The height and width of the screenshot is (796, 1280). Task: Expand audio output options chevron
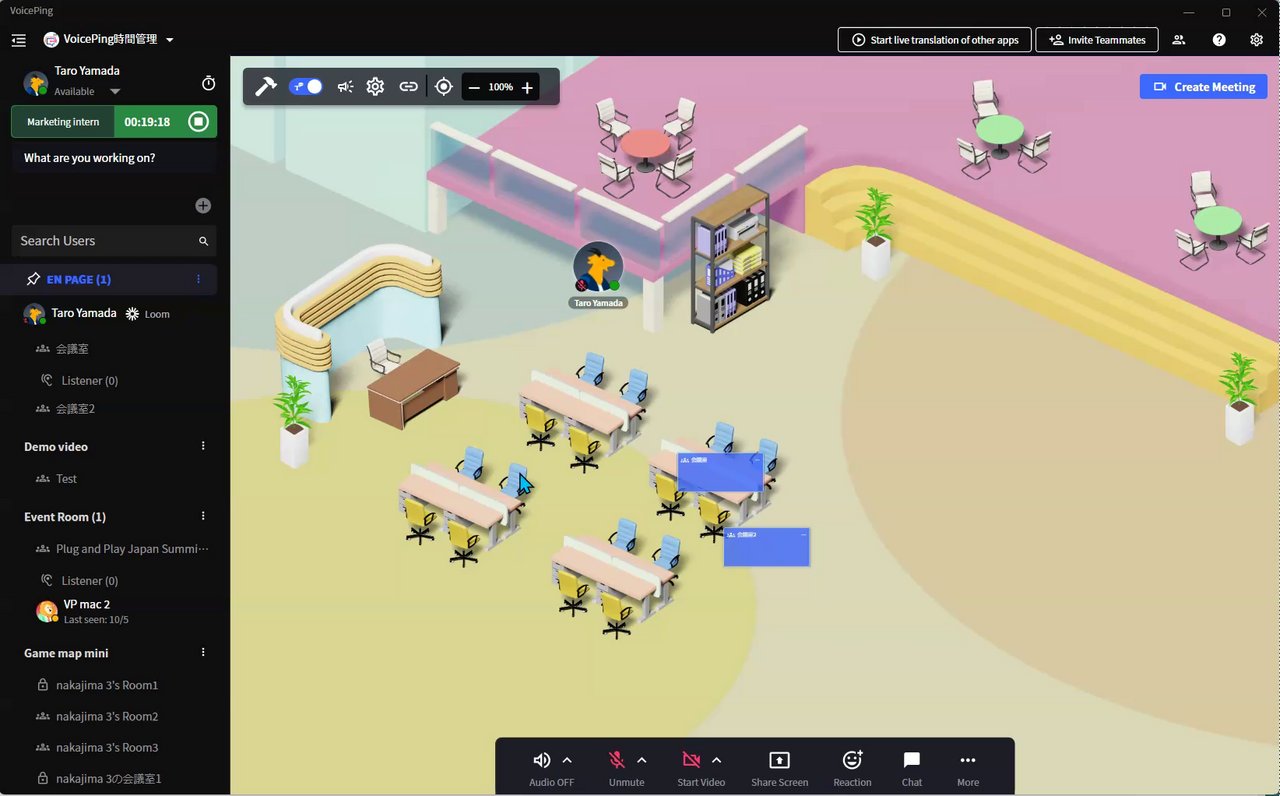point(567,760)
